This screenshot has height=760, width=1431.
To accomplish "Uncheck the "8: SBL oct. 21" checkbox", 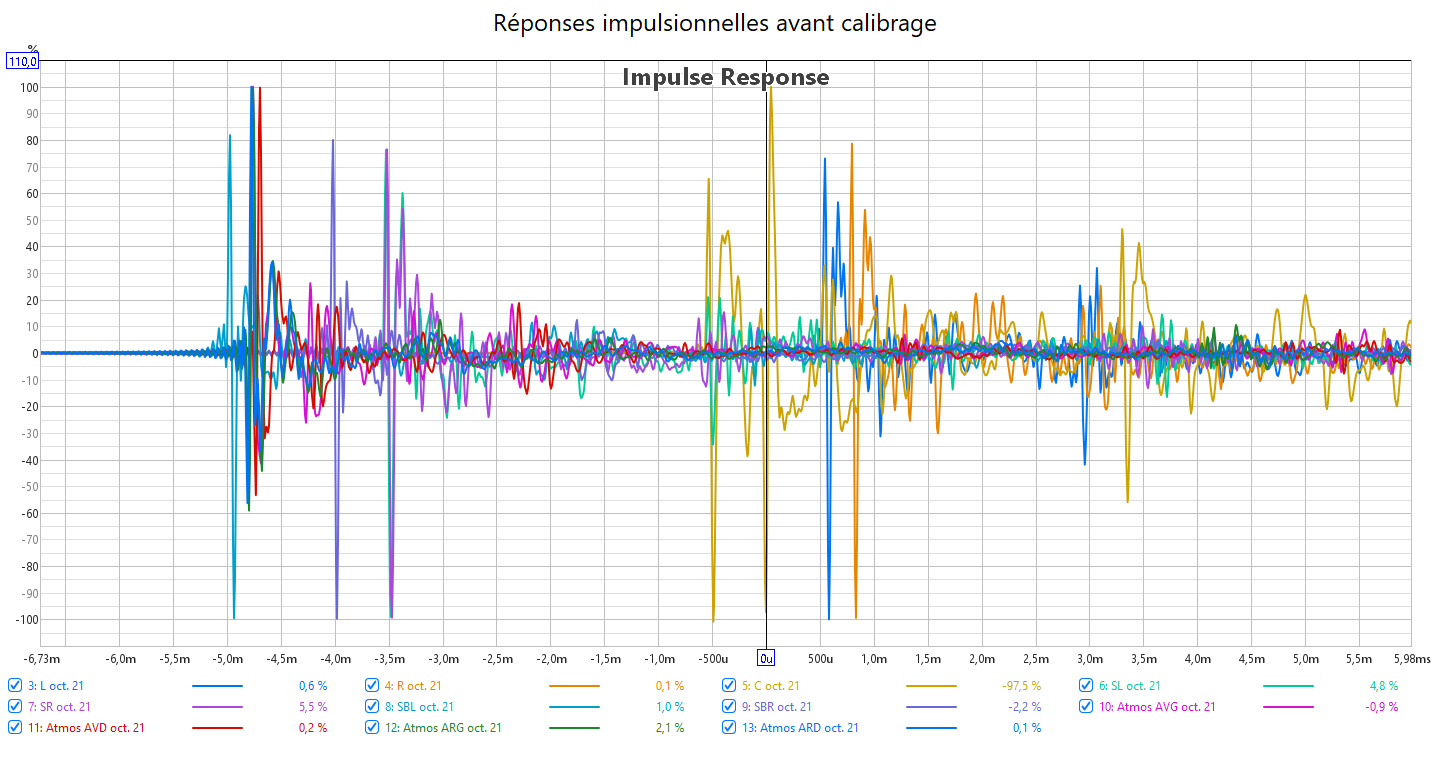I will 372,707.
